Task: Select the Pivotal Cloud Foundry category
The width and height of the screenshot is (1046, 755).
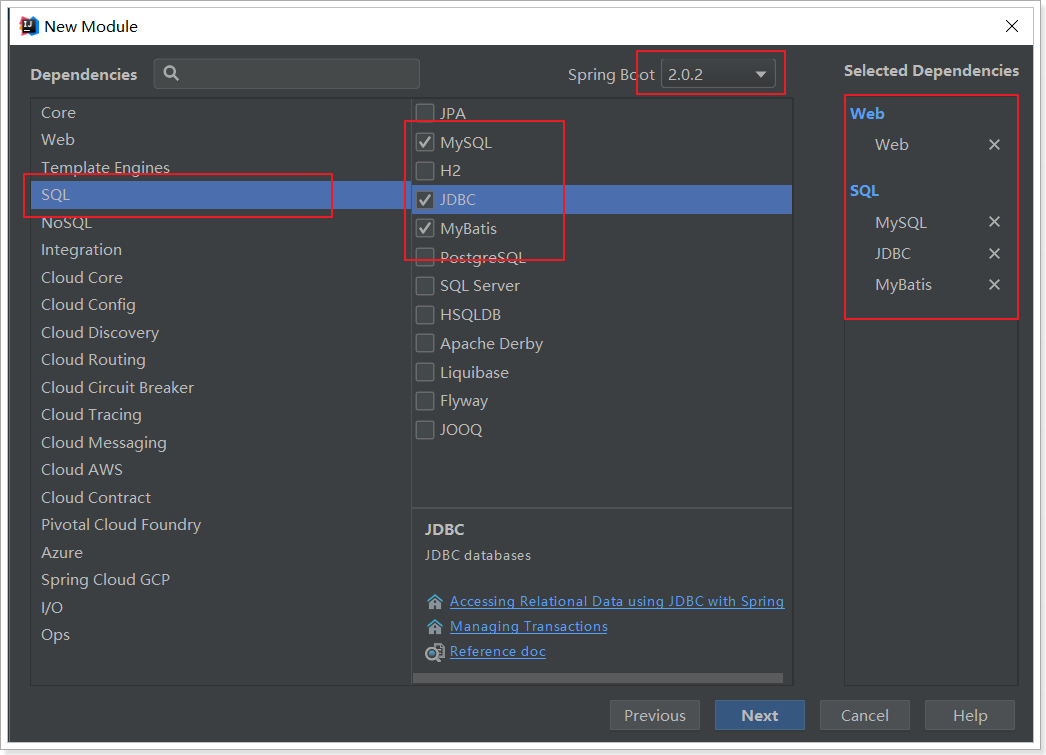Action: tap(221, 525)
